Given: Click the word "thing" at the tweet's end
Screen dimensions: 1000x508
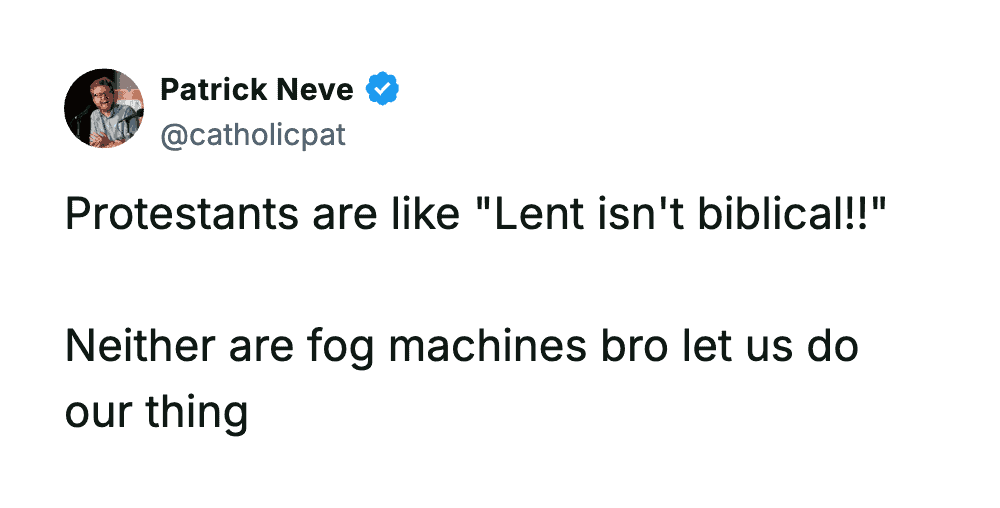Looking at the screenshot, I should (199, 412).
